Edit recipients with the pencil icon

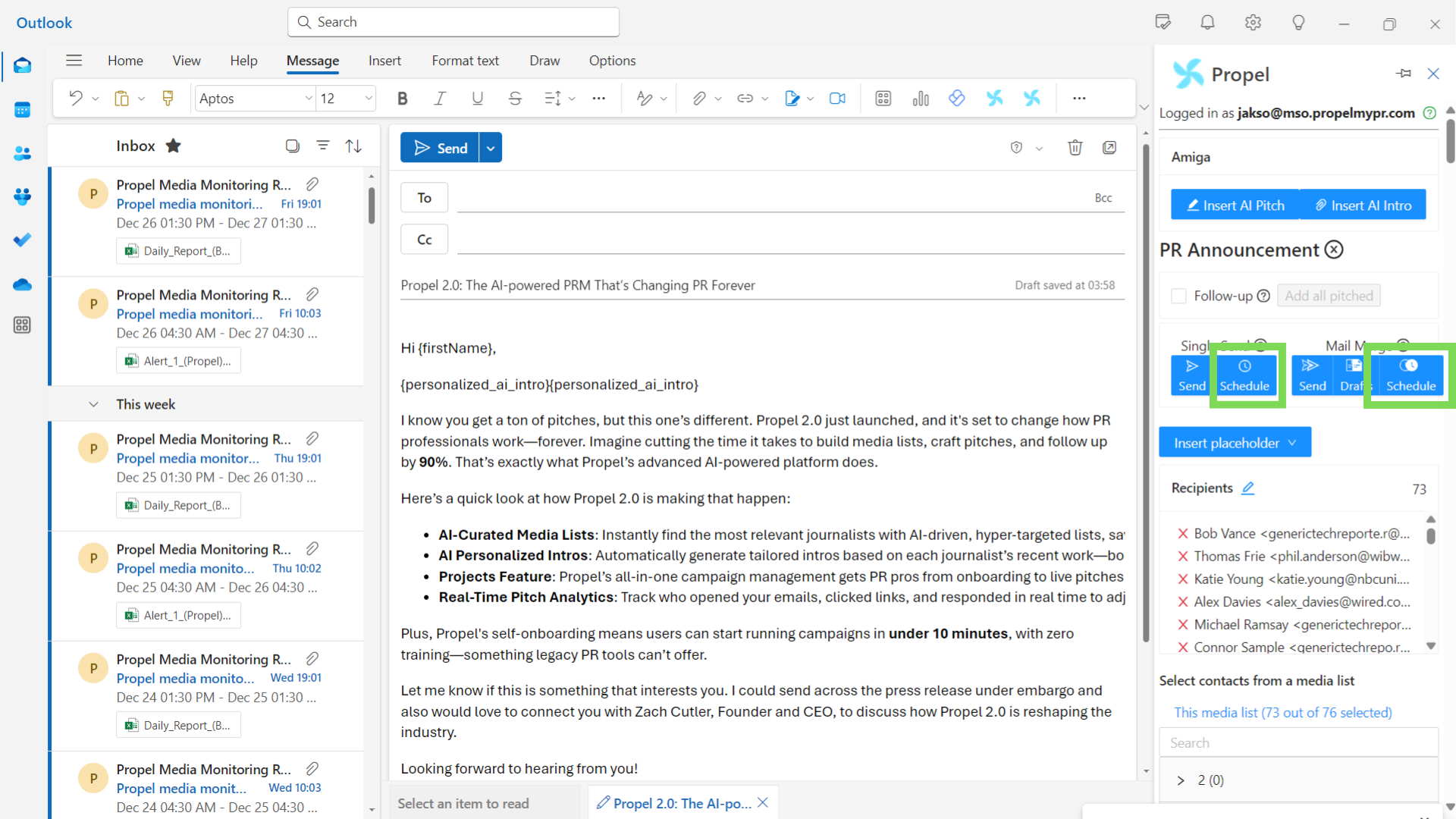pyautogui.click(x=1248, y=488)
